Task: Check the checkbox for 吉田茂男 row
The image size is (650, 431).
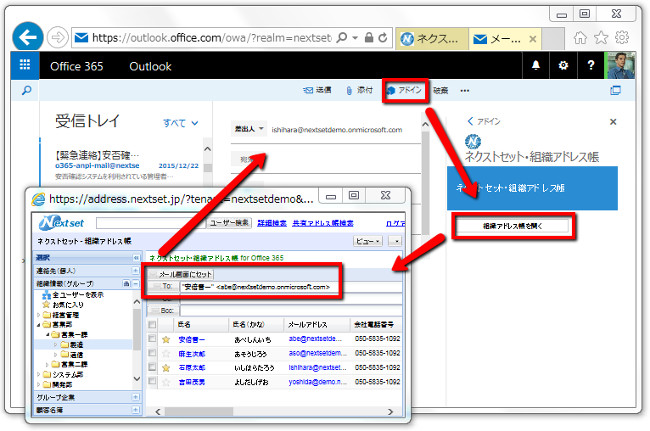Action: coord(152,381)
